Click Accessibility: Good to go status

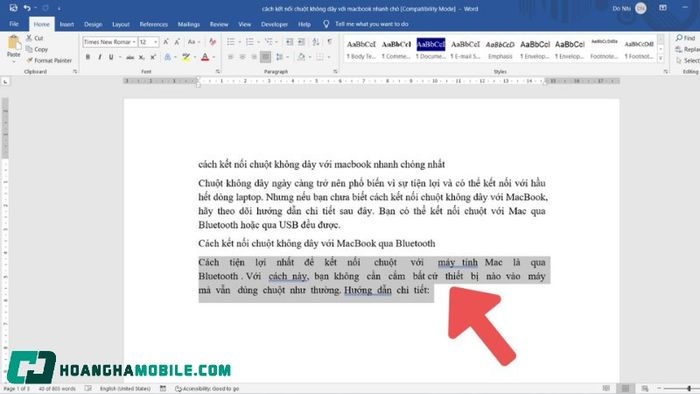click(207, 389)
